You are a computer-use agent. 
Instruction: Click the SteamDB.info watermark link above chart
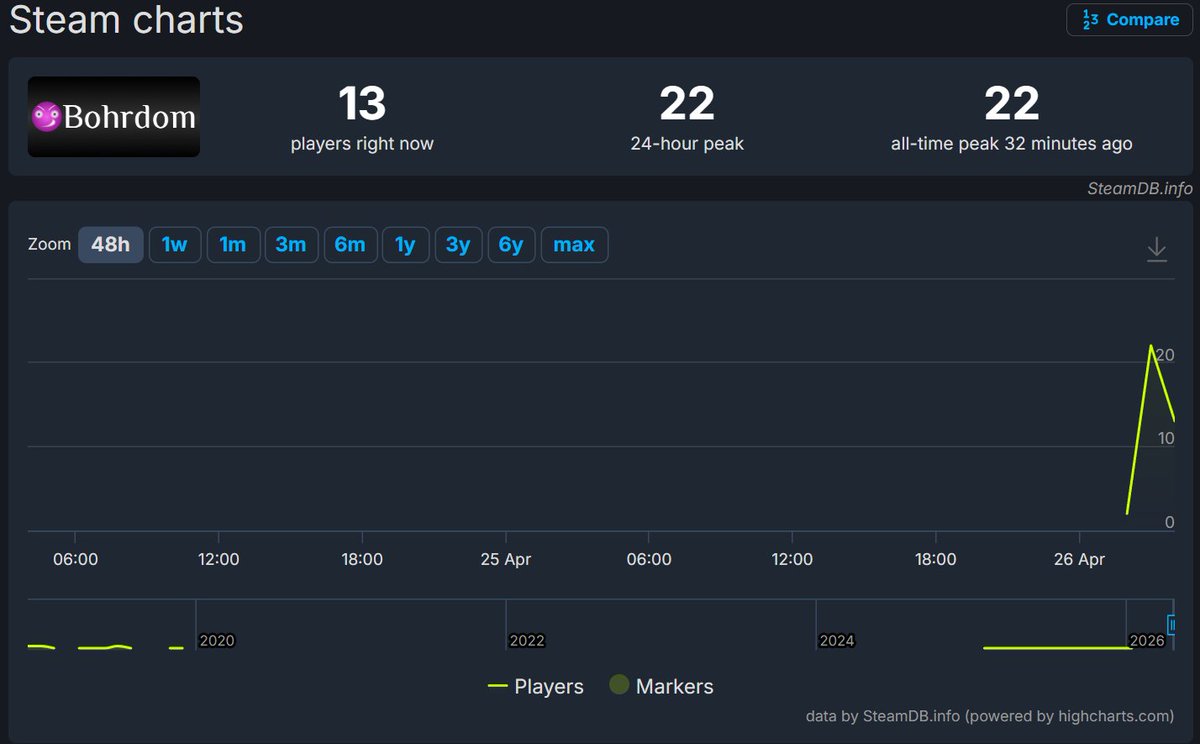tap(1139, 189)
